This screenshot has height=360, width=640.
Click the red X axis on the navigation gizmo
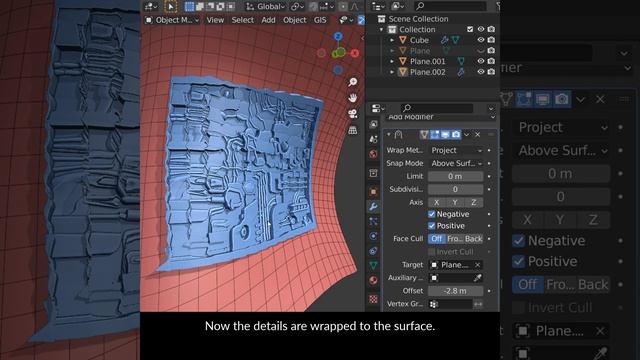pos(354,53)
